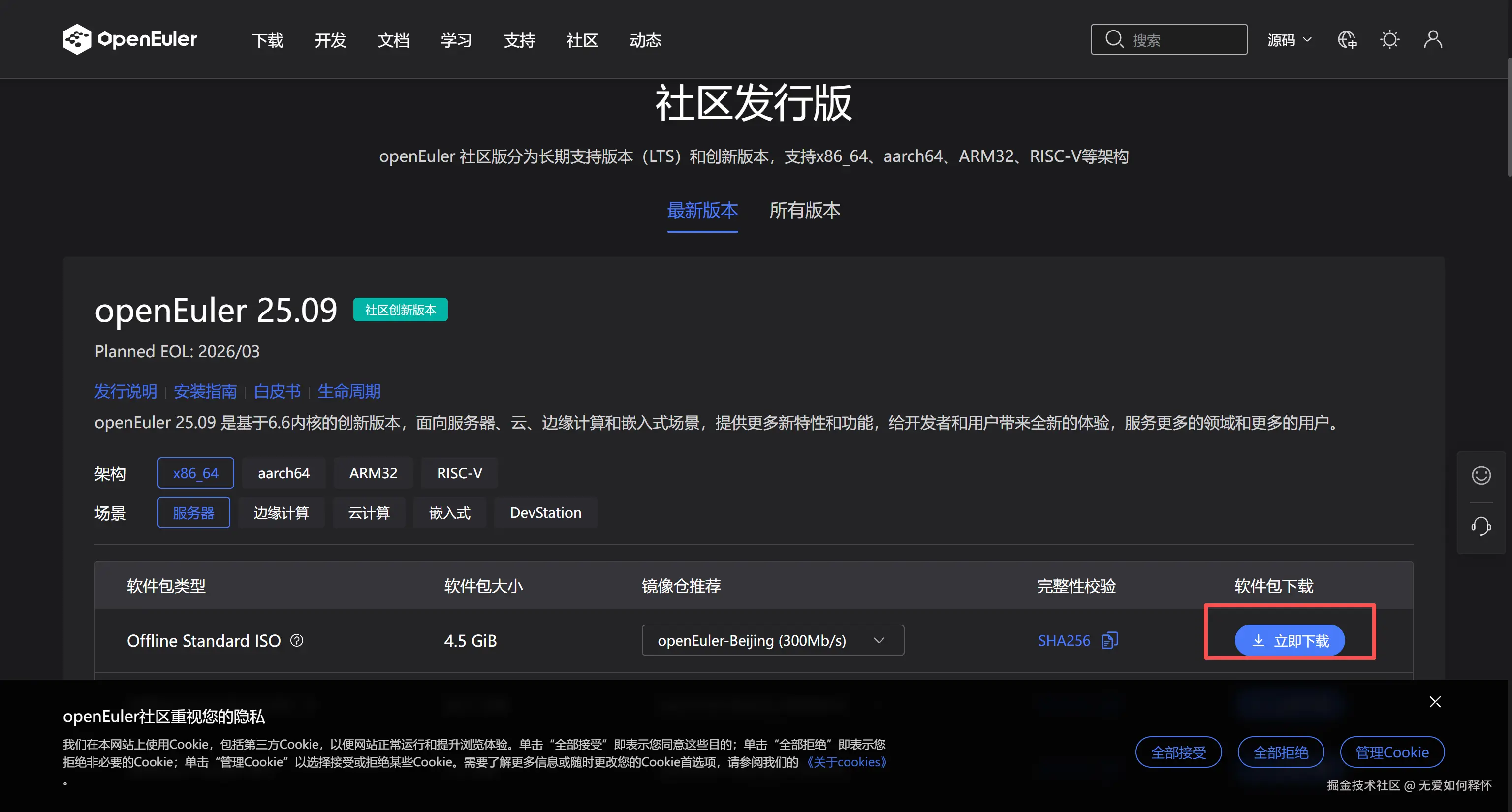Image resolution: width=1512 pixels, height=812 pixels.
Task: Toggle the light/dark theme sun icon
Action: [x=1389, y=39]
